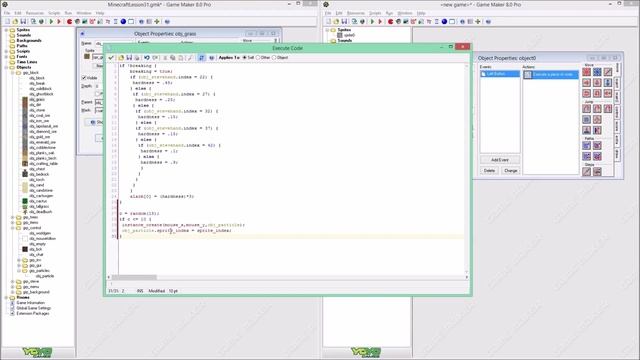Select the Move Free action icon
This screenshot has width=640, height=360.
[597, 72]
